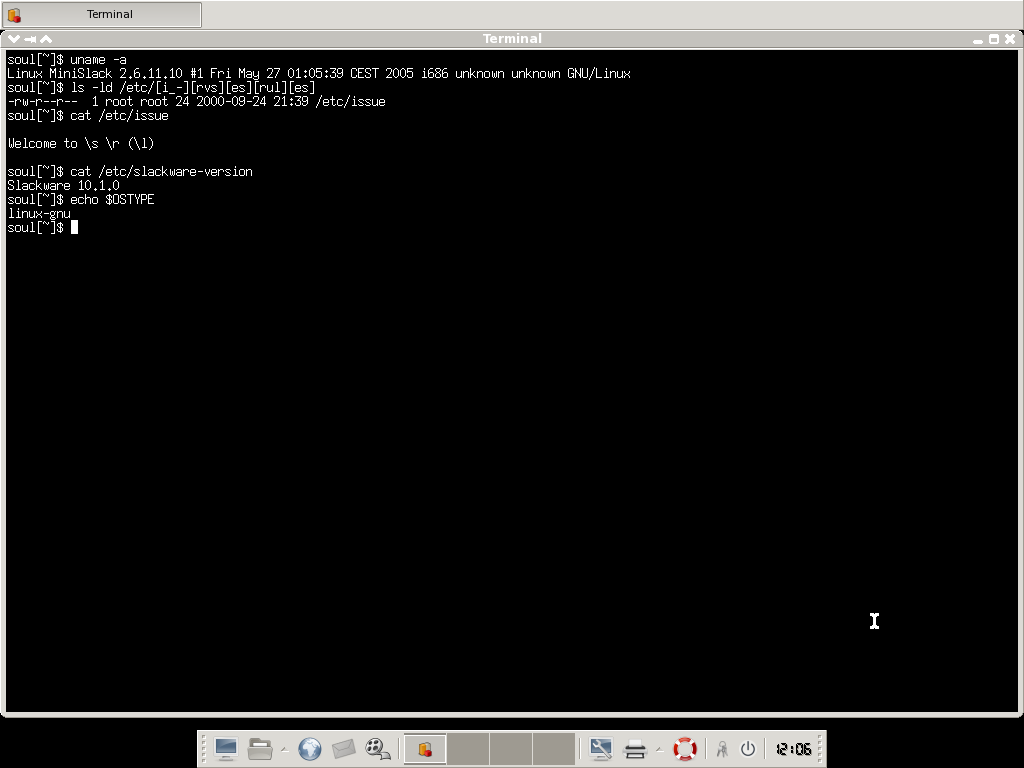The image size is (1024, 768).
Task: Toggle the stick pin icon in Terminal titlebar
Action: [x=30, y=39]
